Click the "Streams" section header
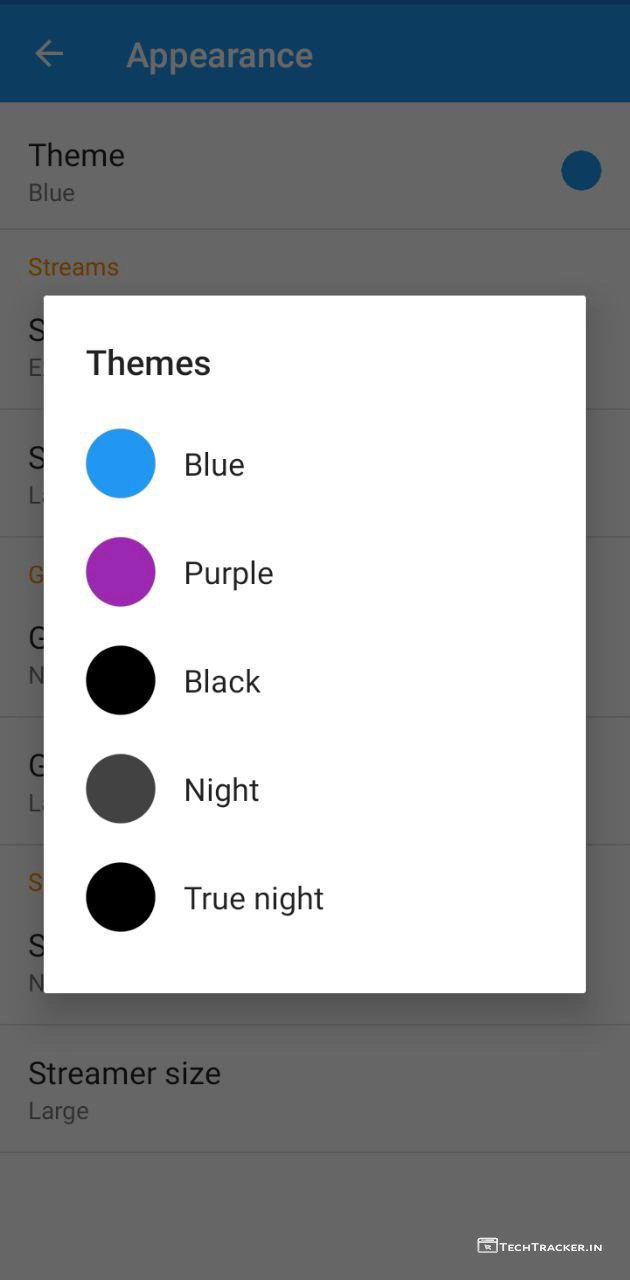Viewport: 630px width, 1280px height. click(x=73, y=267)
